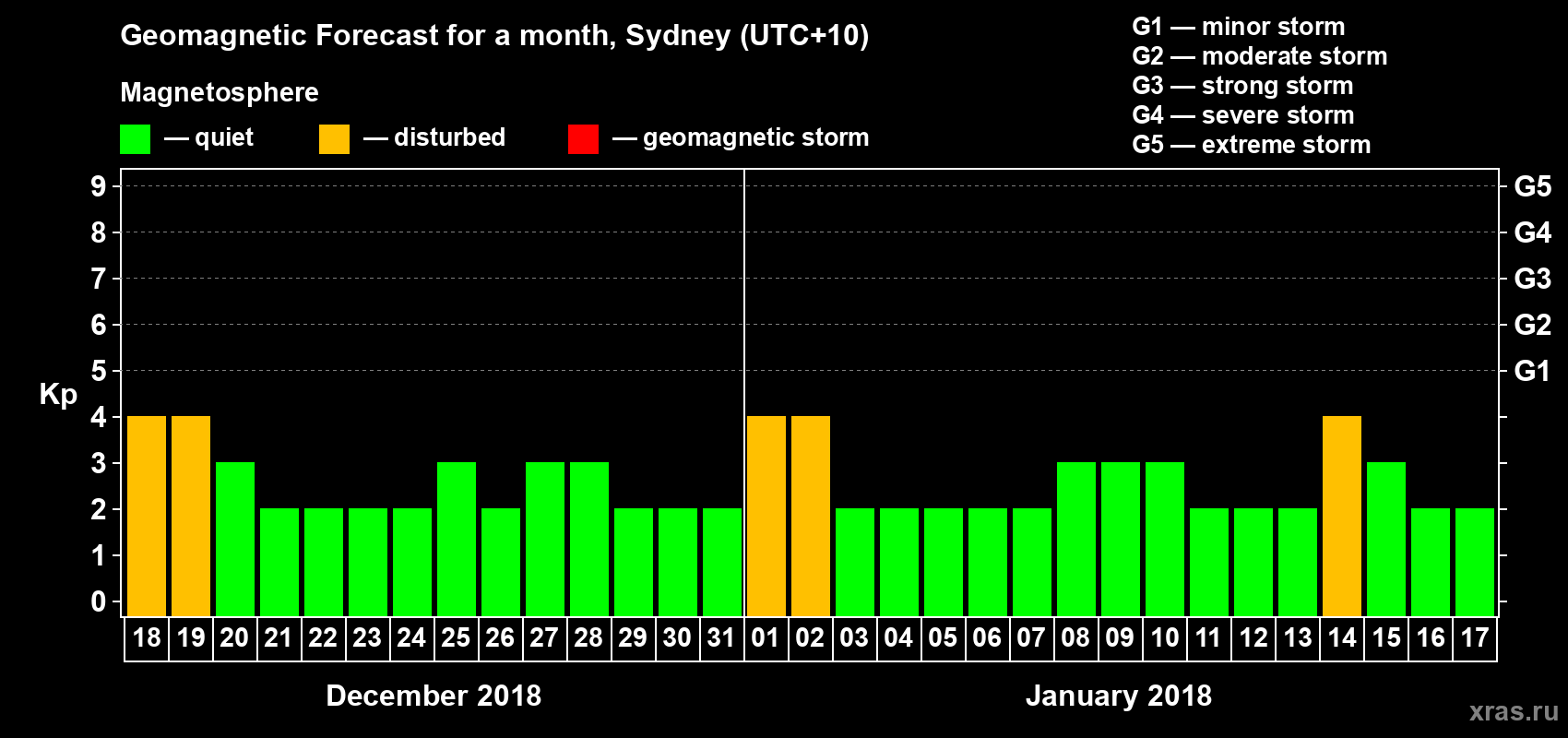The width and height of the screenshot is (1568, 738).
Task: Click the green bar above date 28
Action: [589, 540]
